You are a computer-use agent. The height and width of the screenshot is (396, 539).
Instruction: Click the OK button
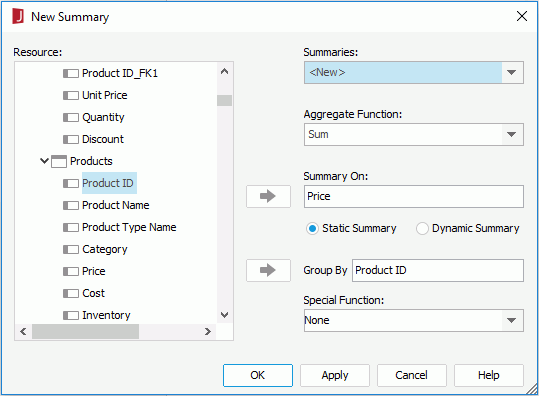pos(258,375)
